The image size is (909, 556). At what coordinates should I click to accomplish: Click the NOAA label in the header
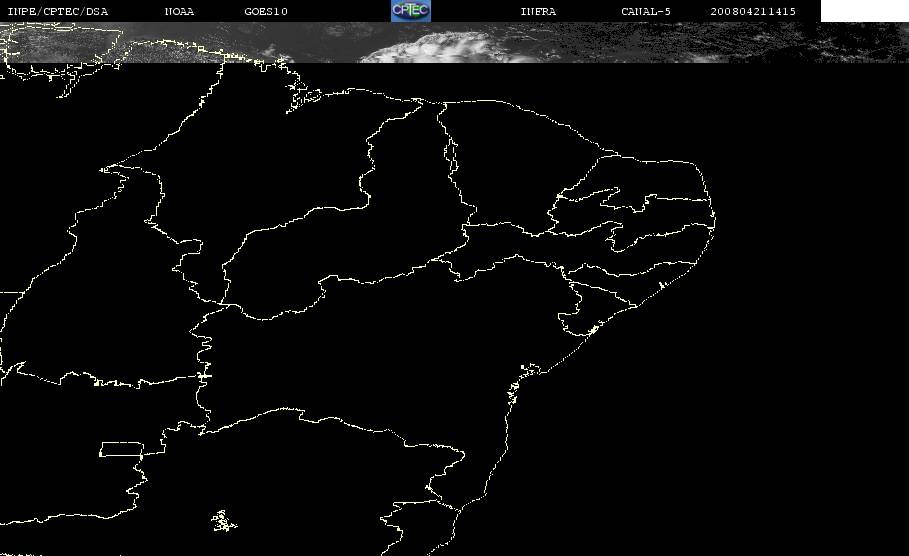click(179, 12)
